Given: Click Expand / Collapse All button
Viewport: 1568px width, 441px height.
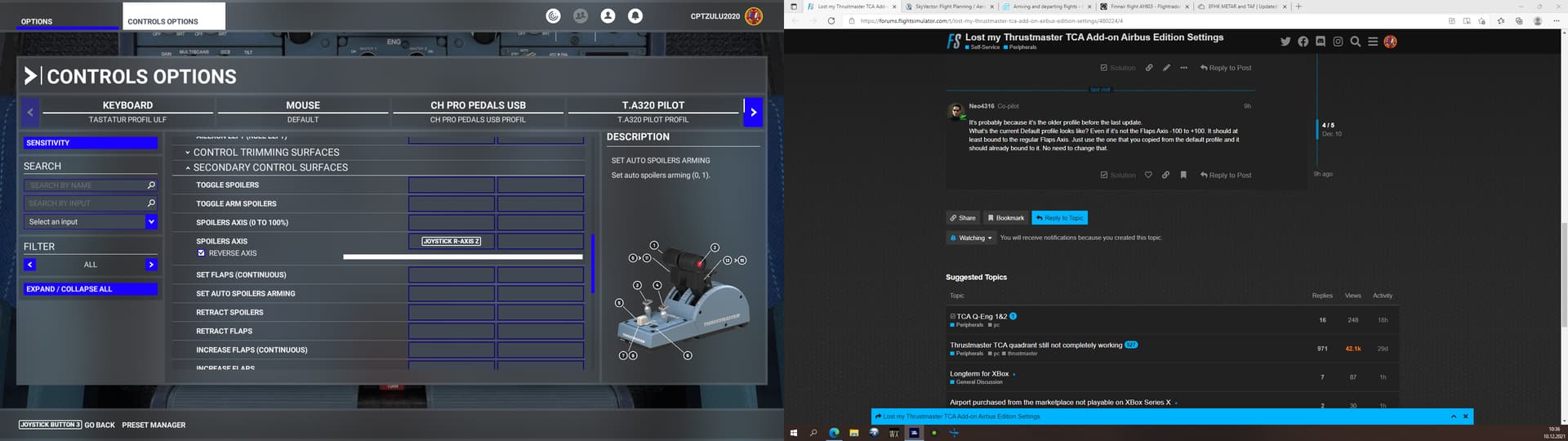Looking at the screenshot, I should point(90,289).
